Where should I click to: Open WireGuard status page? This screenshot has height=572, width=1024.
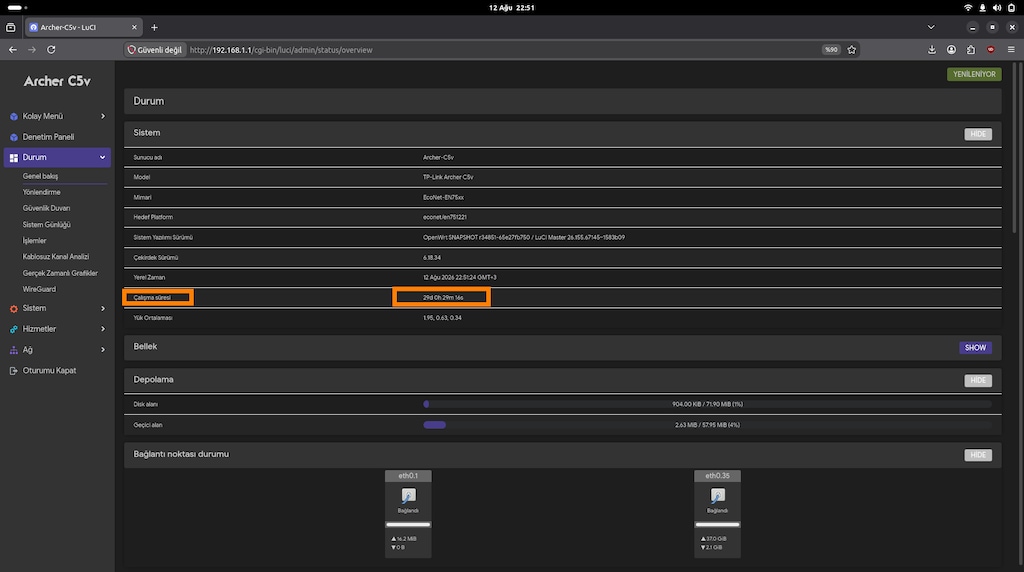tap(39, 289)
